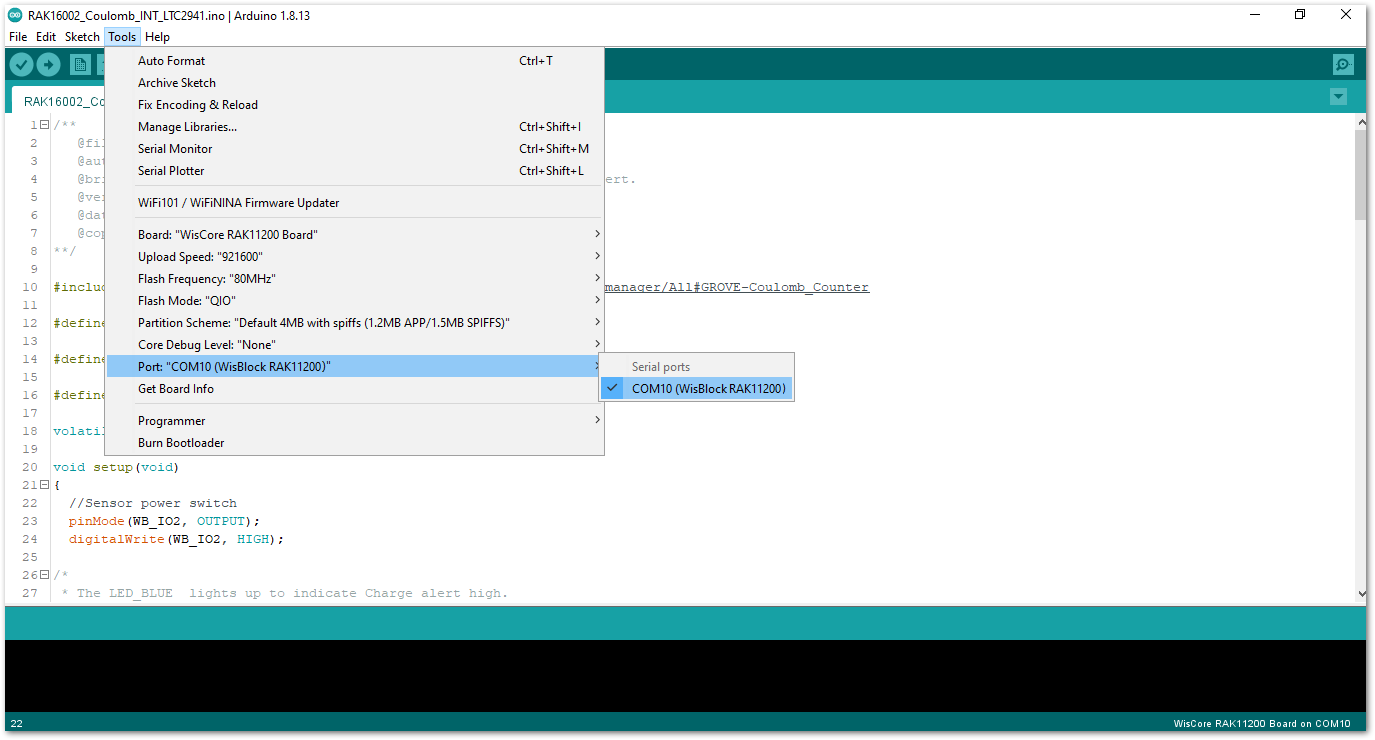Open Manage Libraries... entry
Viewport: 1375px width, 740px height.
355,127
